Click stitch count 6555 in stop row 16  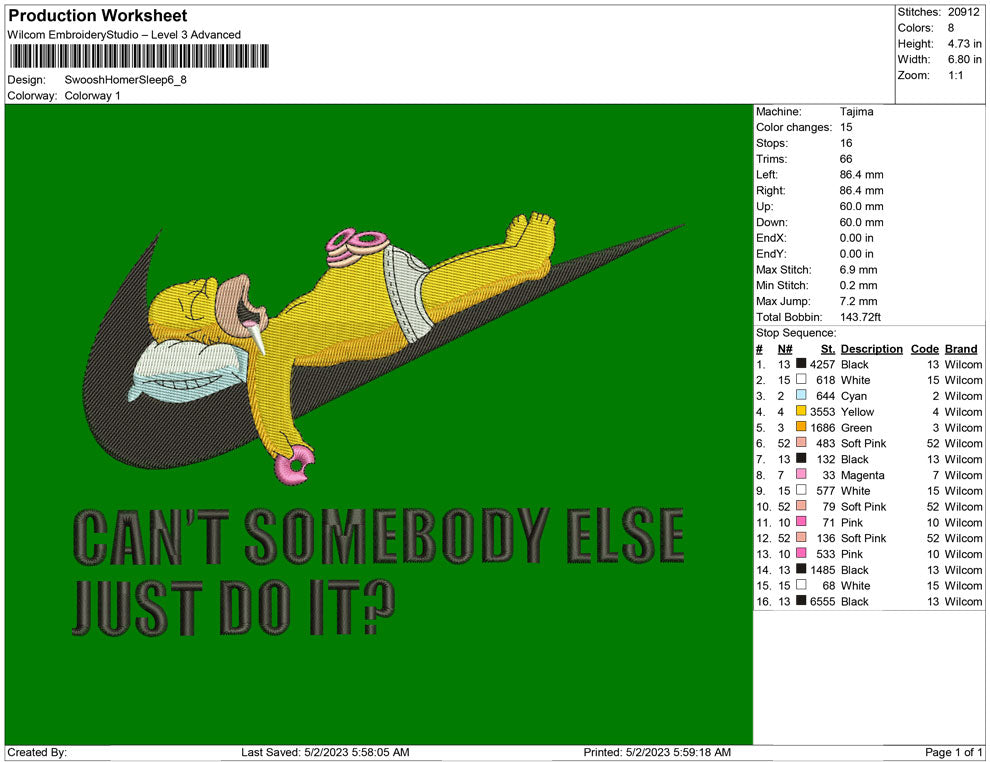[823, 602]
